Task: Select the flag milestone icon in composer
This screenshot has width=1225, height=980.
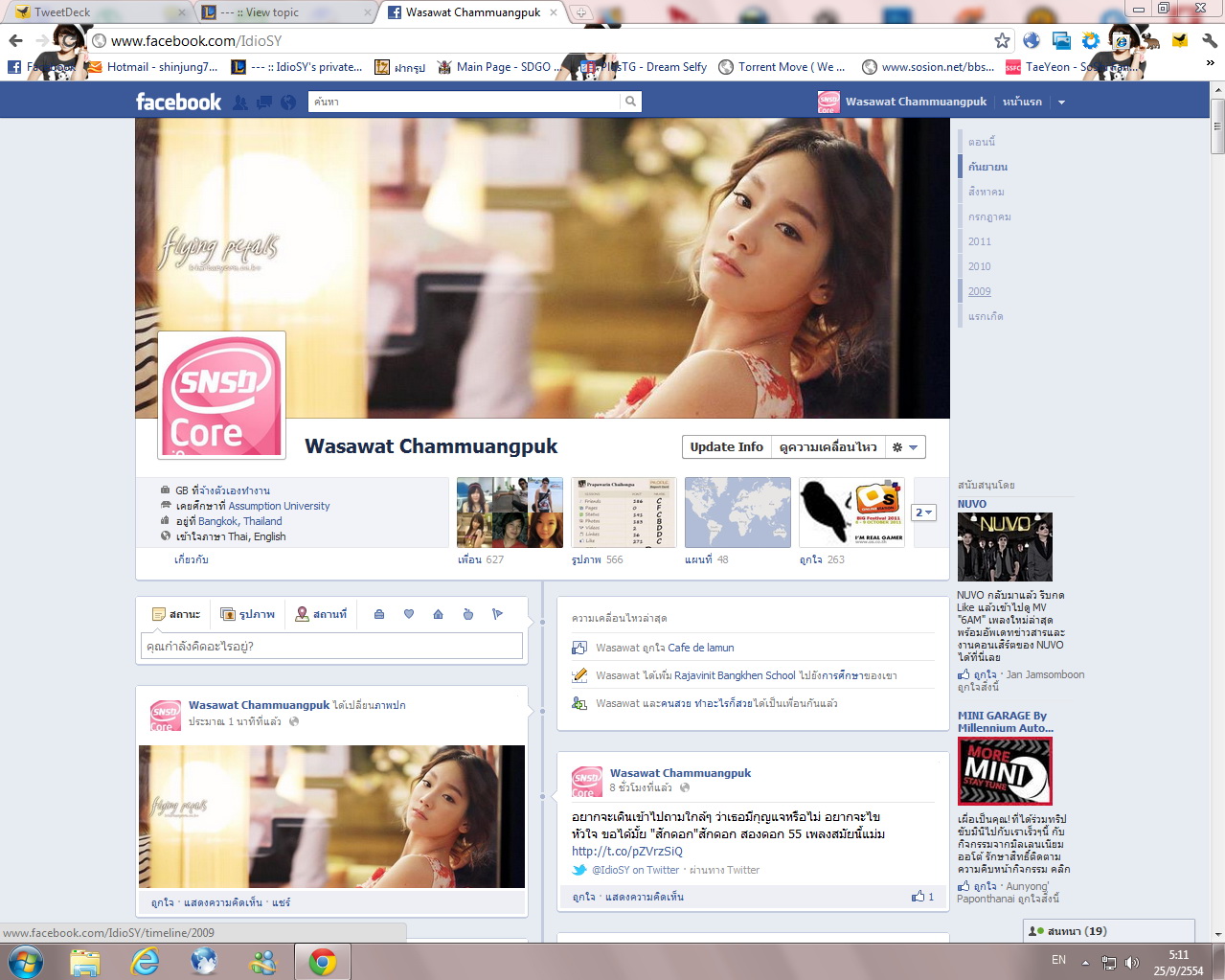Action: pos(497,614)
